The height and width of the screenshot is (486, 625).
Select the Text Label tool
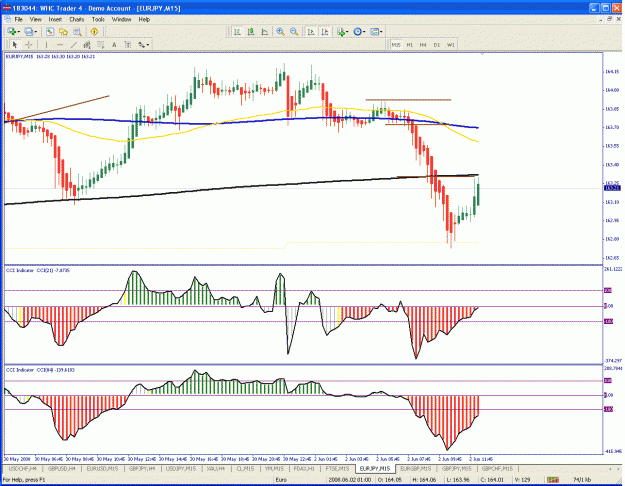point(128,45)
